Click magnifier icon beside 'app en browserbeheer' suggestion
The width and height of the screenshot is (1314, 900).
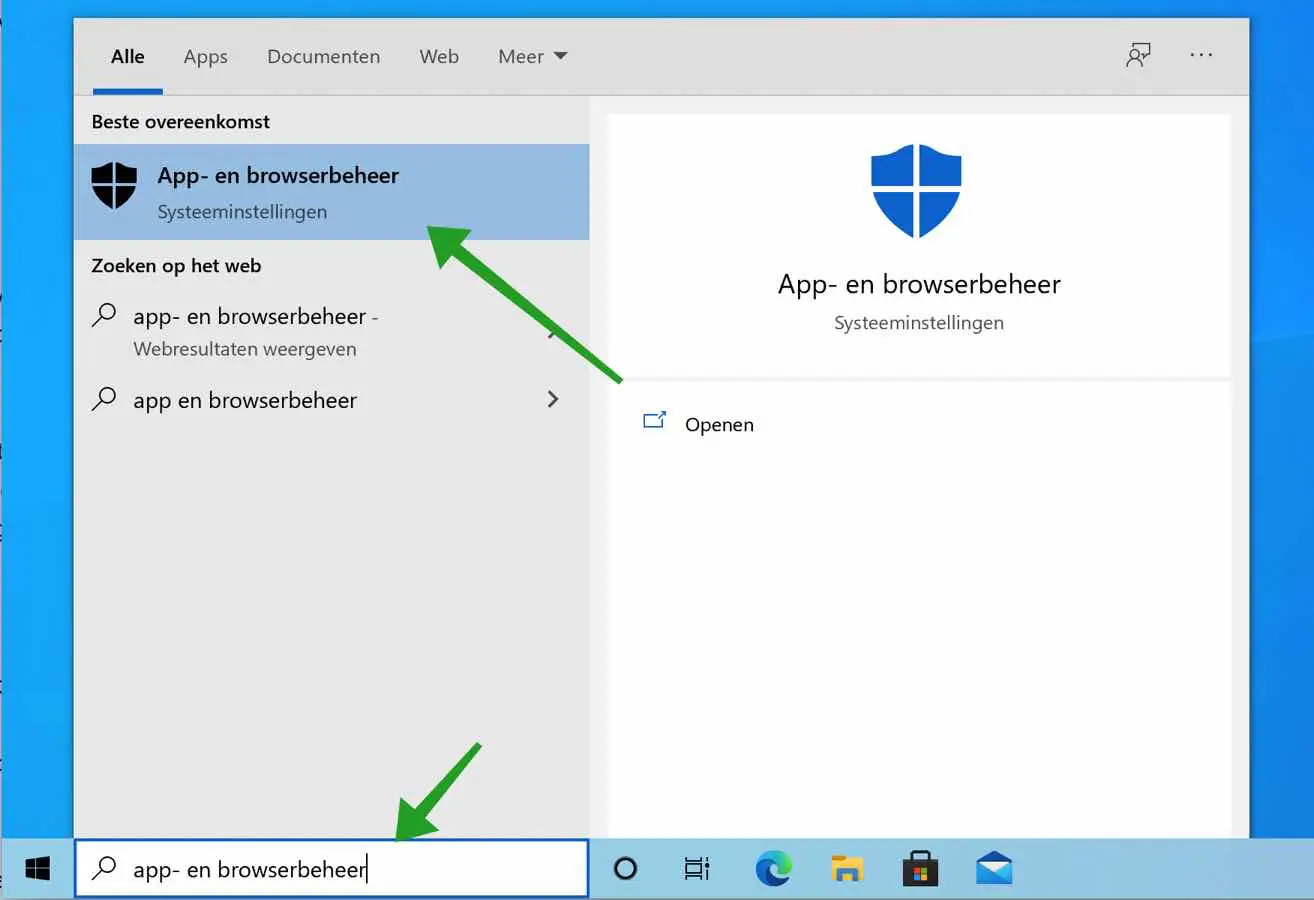coord(104,400)
